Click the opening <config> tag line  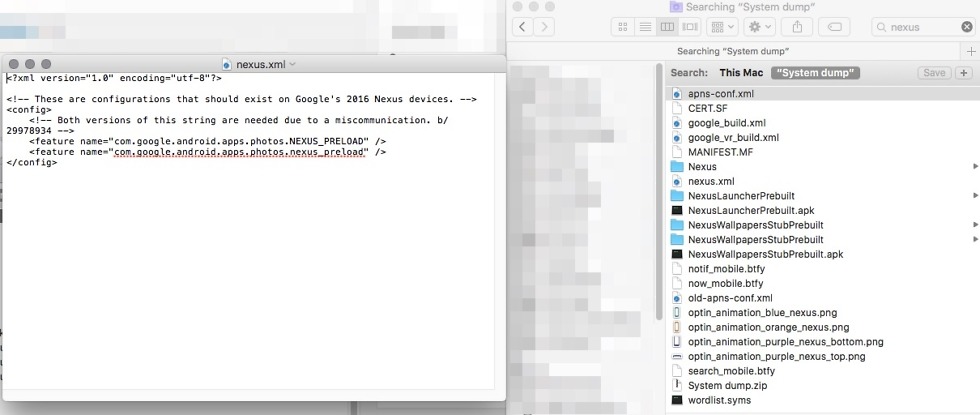coord(29,110)
